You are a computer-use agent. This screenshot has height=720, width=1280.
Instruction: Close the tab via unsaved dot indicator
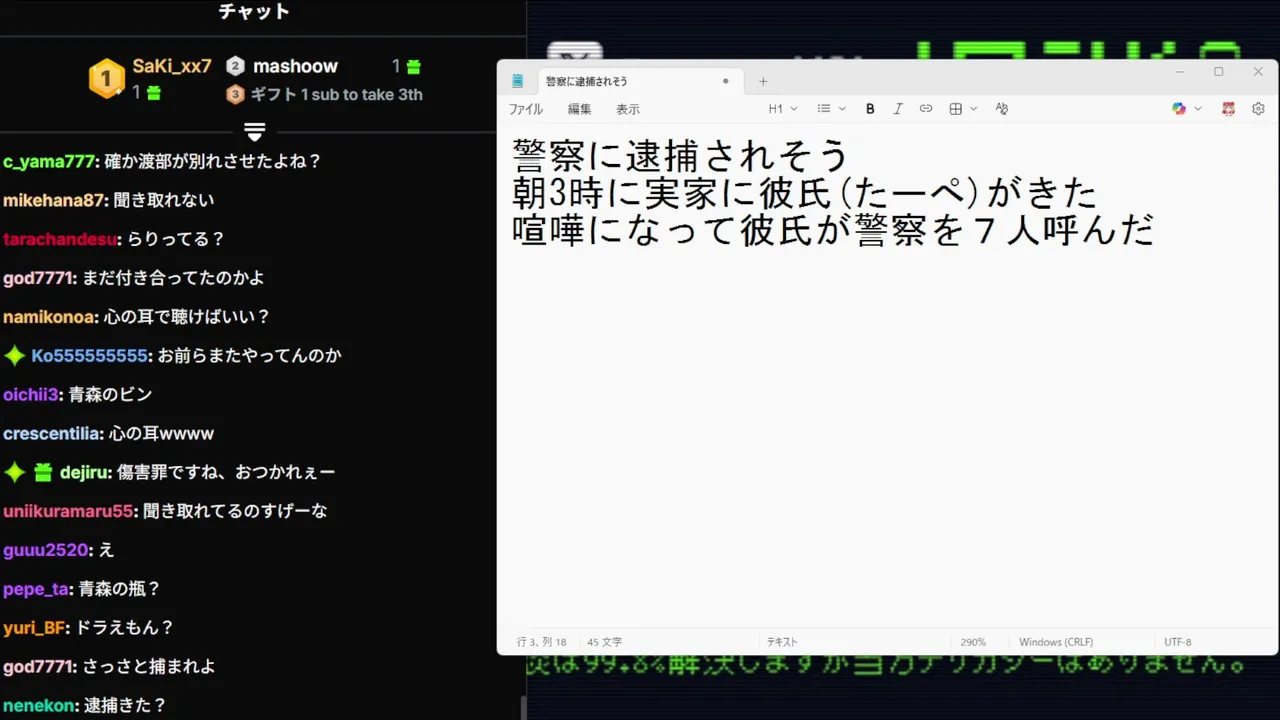point(726,81)
